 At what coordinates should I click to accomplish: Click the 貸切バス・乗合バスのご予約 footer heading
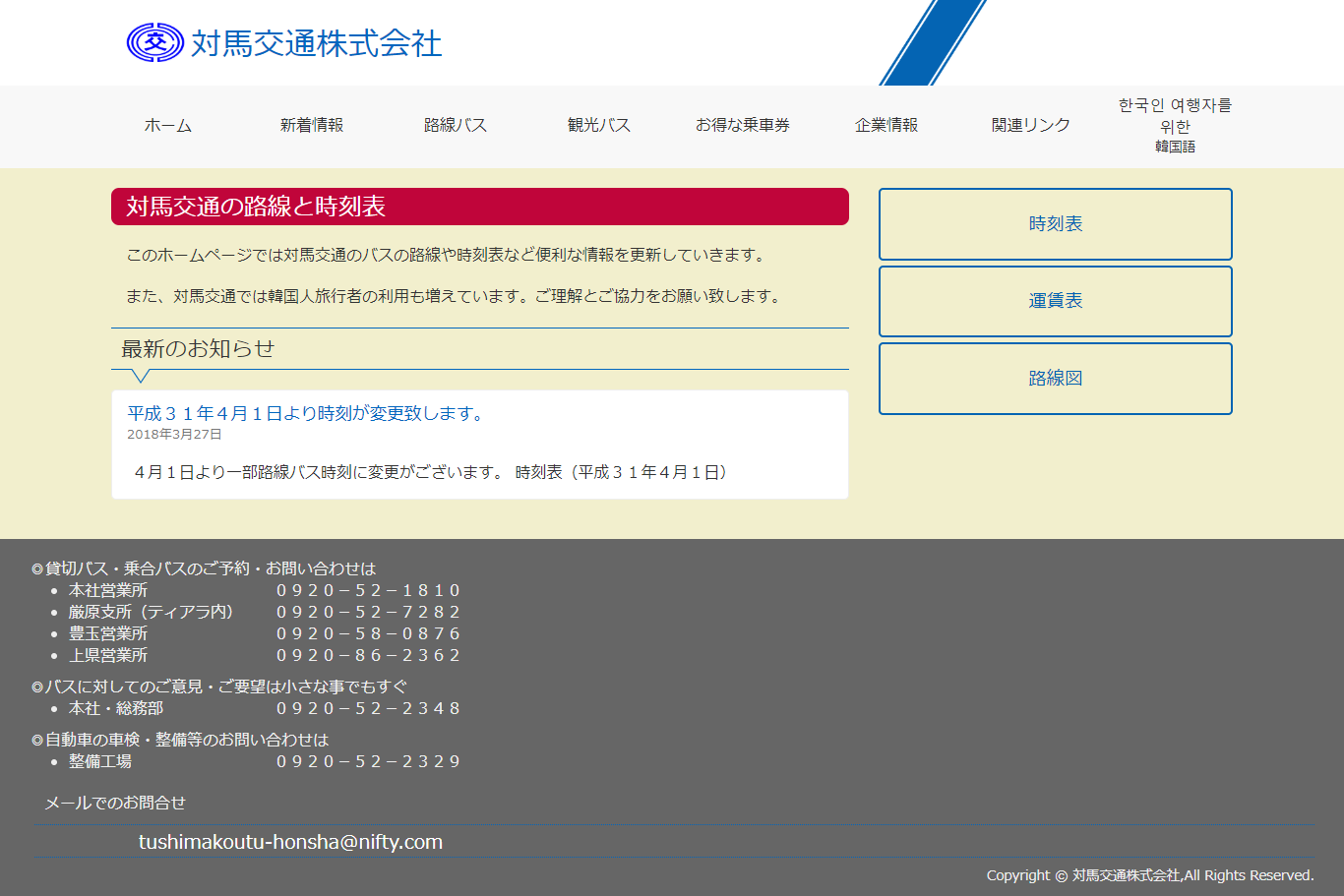[x=204, y=568]
